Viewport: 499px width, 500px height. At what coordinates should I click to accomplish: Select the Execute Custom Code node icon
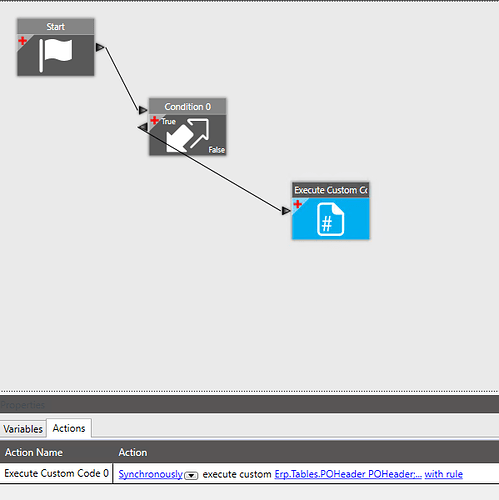click(330, 219)
